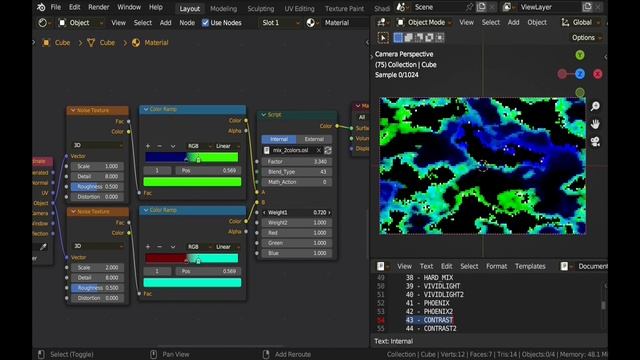The image size is (640, 360).
Task: Toggle camera view icon in viewport
Action: 595,142
